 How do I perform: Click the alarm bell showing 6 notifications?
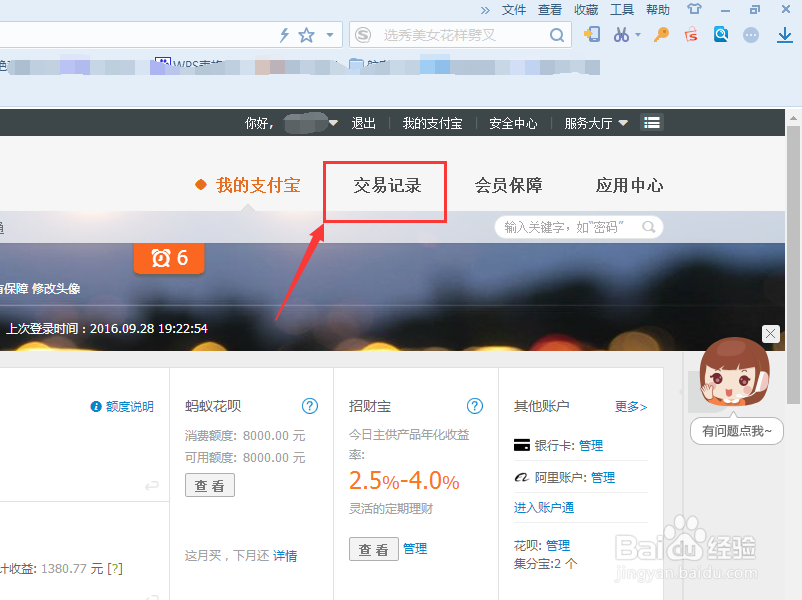tap(168, 258)
